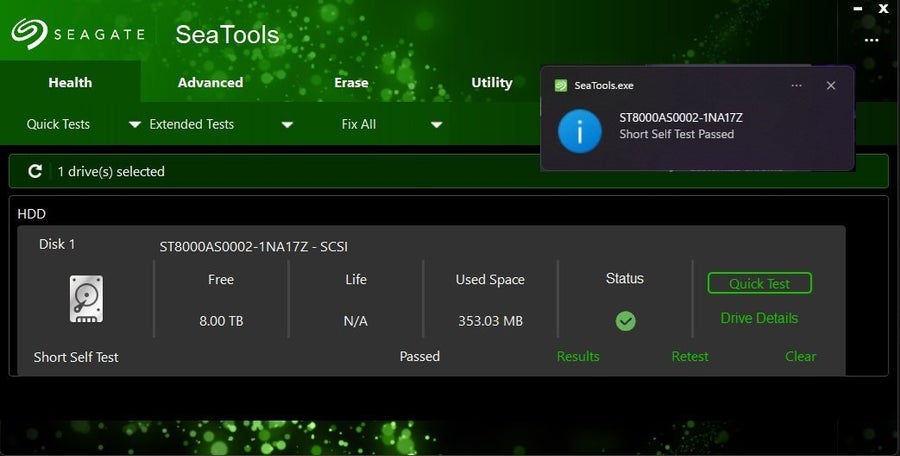
Task: Select the Disk 1 hard drive icon
Action: [x=86, y=299]
